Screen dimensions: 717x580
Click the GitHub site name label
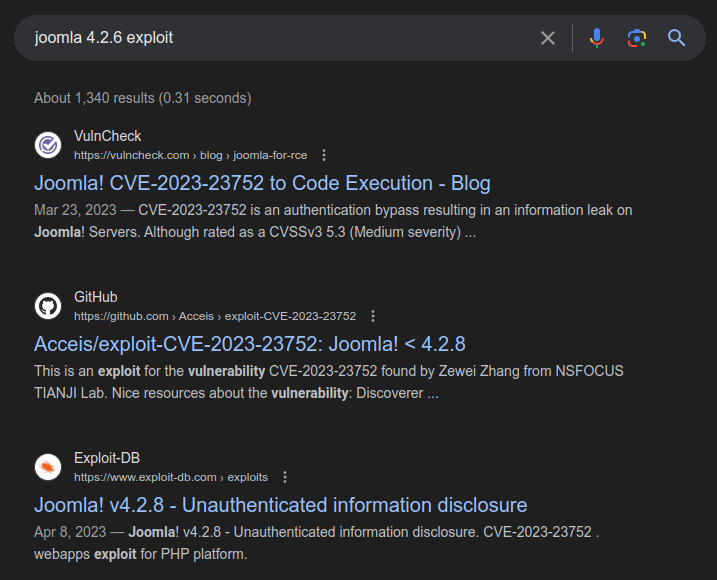(x=95, y=297)
